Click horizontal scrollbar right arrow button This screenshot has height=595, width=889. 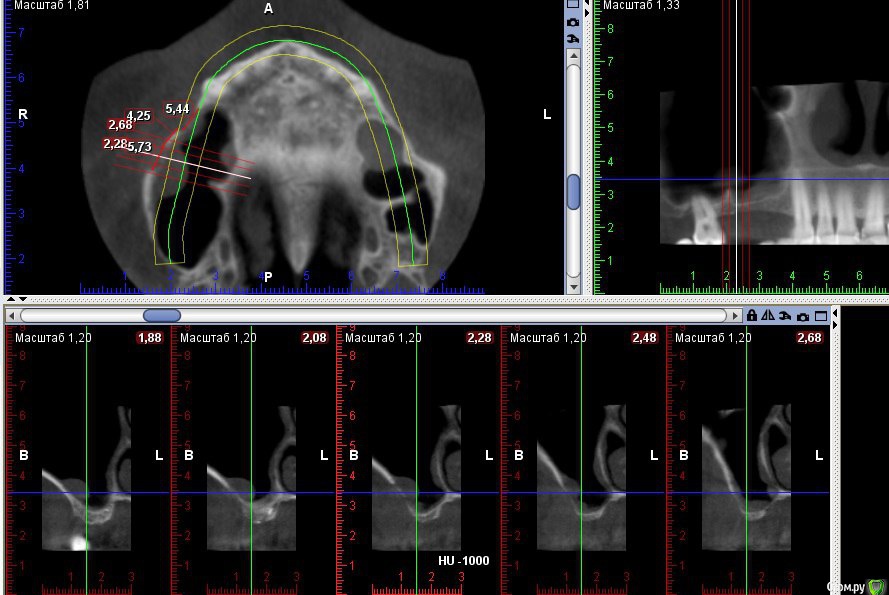[735, 315]
